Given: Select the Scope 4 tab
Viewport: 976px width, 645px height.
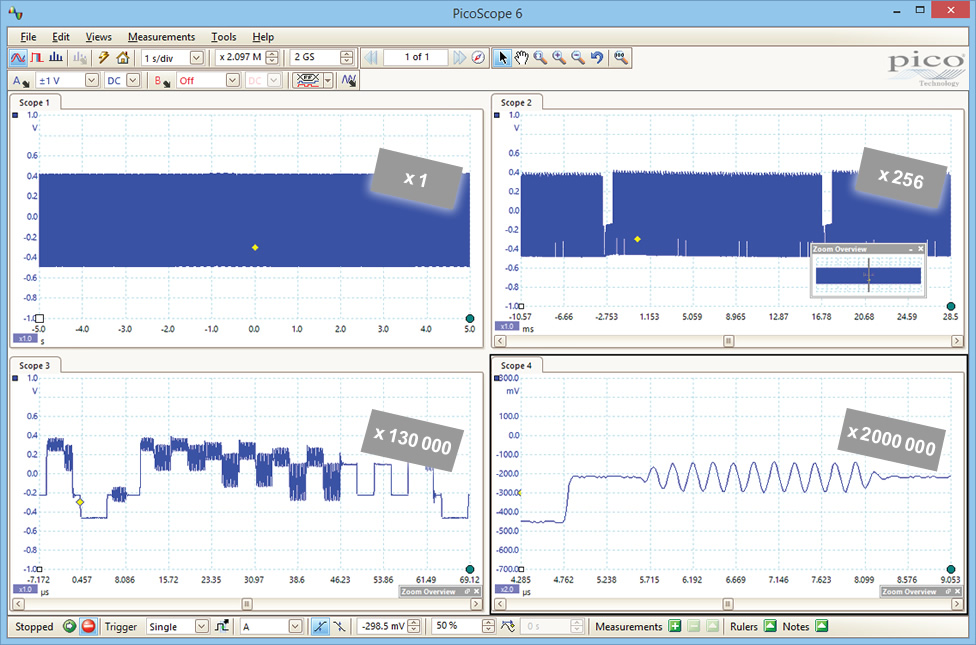Looking at the screenshot, I should coord(516,365).
